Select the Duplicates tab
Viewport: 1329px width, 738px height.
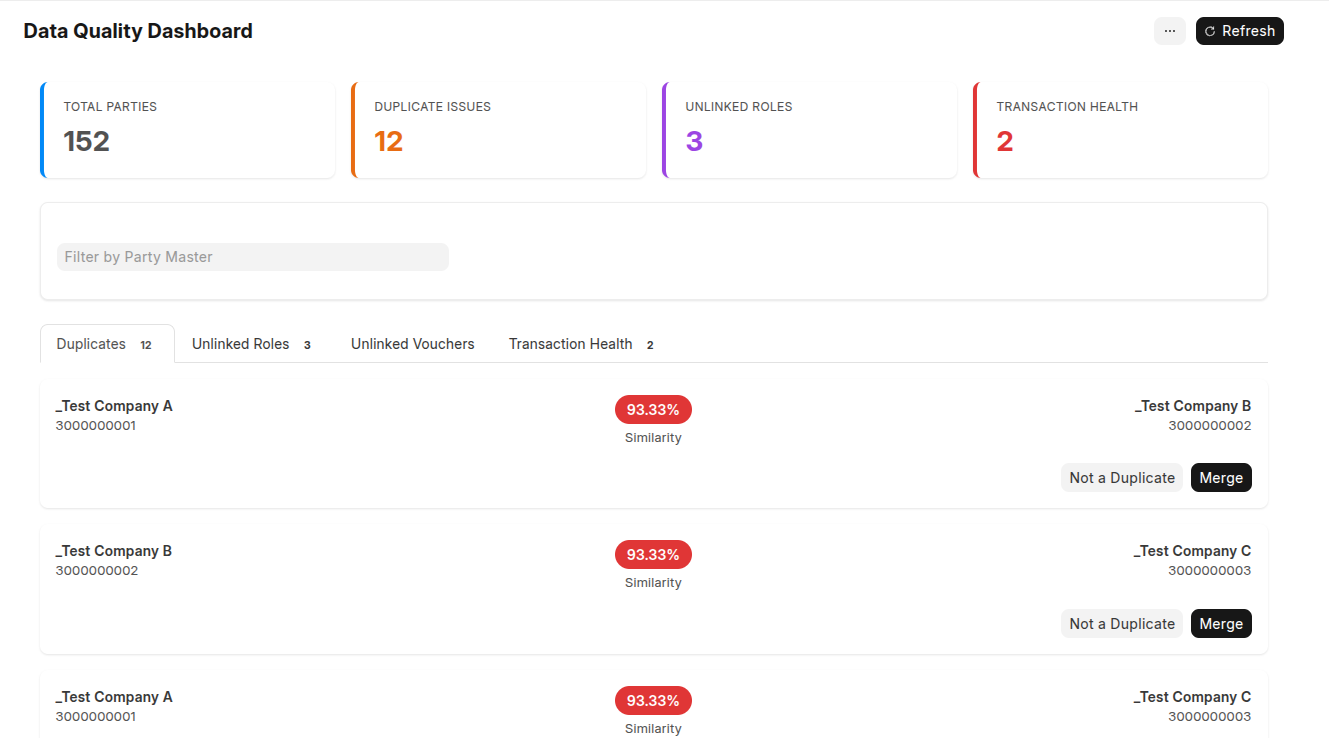click(x=106, y=344)
